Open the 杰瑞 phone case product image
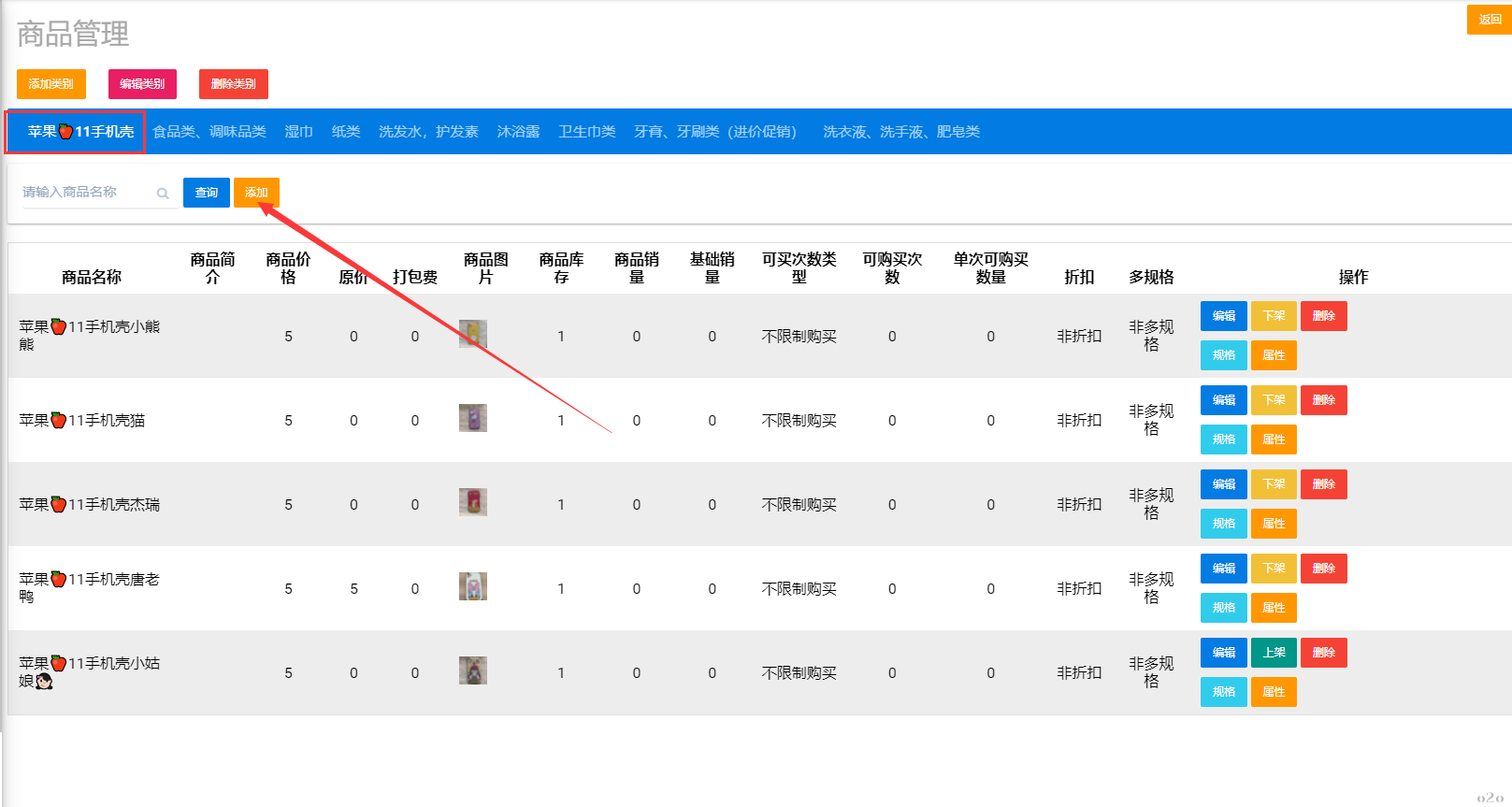The height and width of the screenshot is (807, 1512). 473,502
